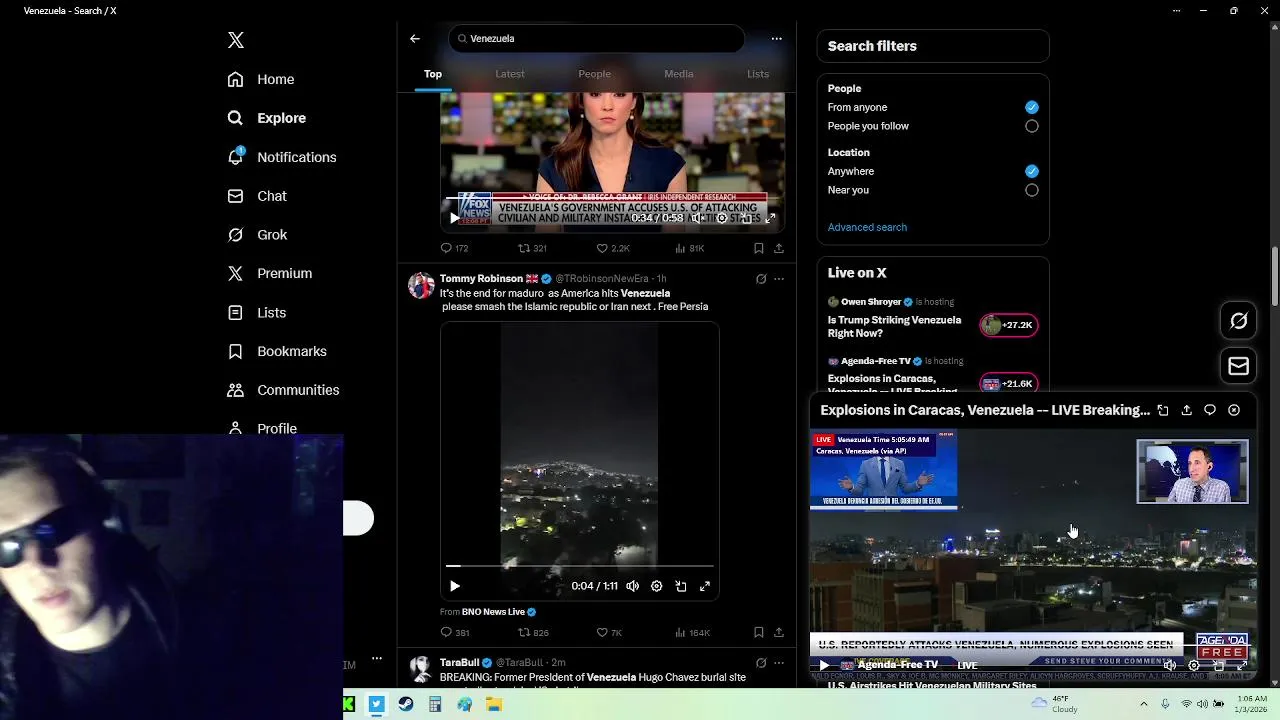Seek in Tommy Robinson video progress bar
The image size is (1280, 720).
tap(580, 567)
